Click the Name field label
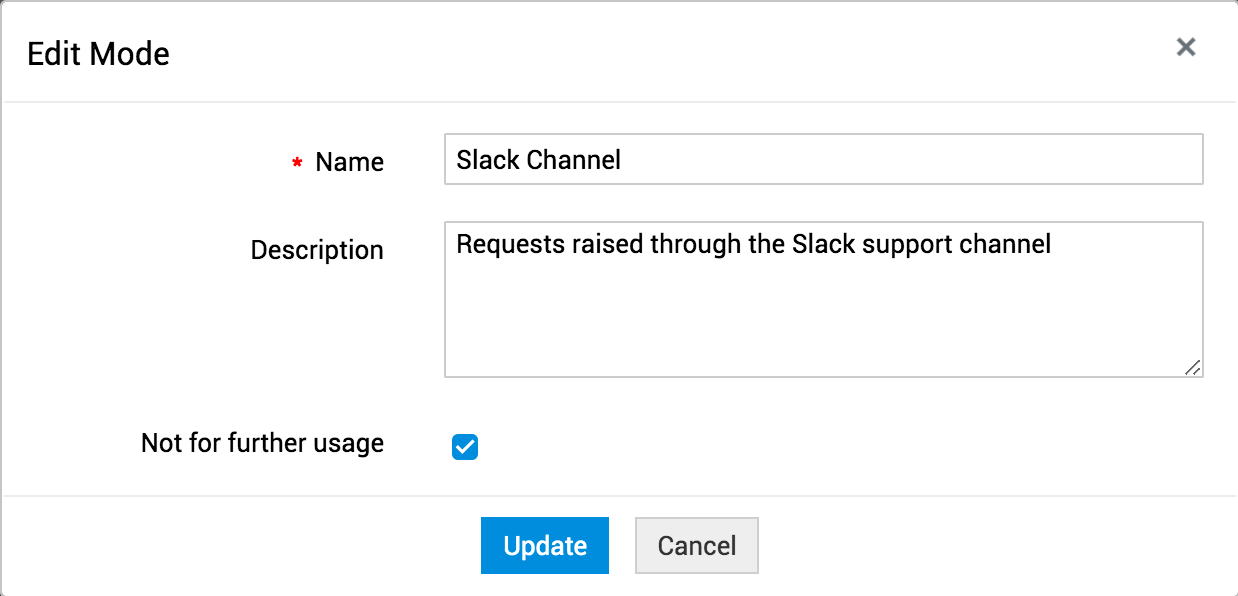Image resolution: width=1238 pixels, height=596 pixels. click(349, 162)
